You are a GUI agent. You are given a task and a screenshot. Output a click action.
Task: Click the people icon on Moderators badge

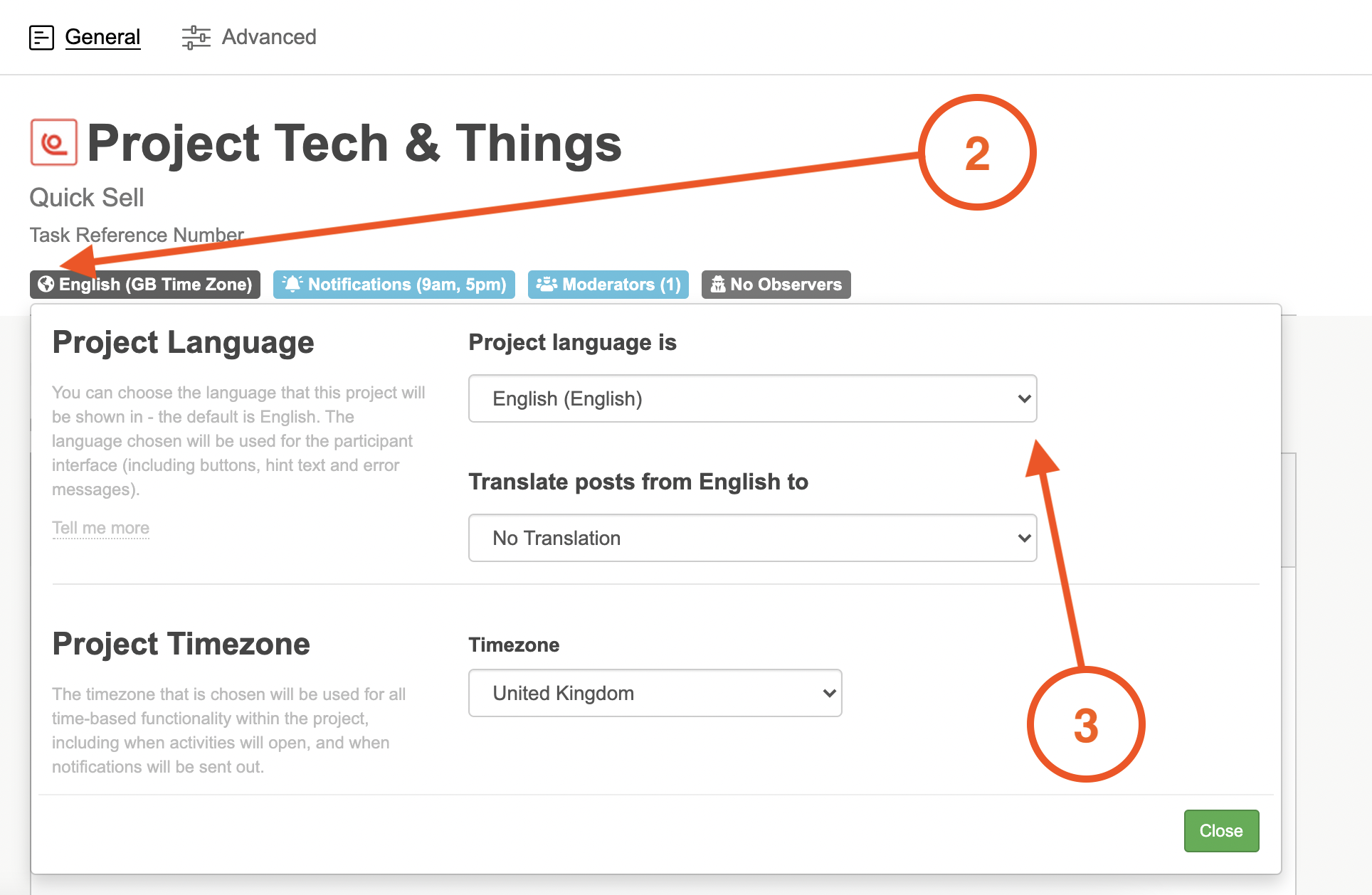pos(547,284)
